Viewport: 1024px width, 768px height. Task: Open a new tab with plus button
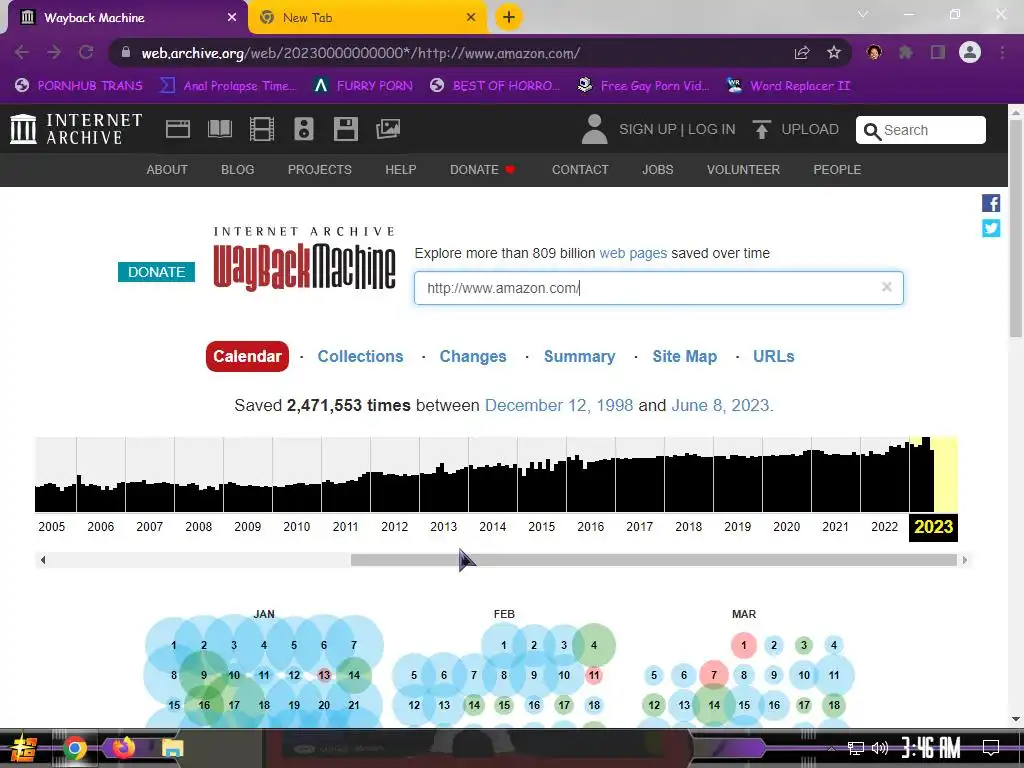tap(509, 17)
